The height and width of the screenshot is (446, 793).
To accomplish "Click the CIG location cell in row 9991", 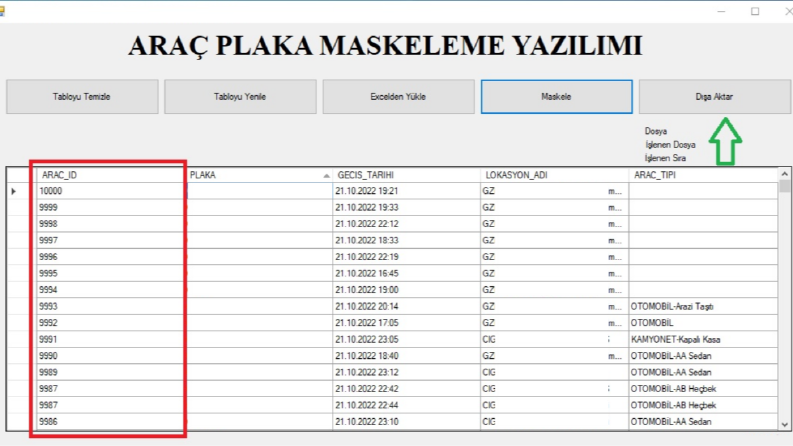I will (x=554, y=339).
